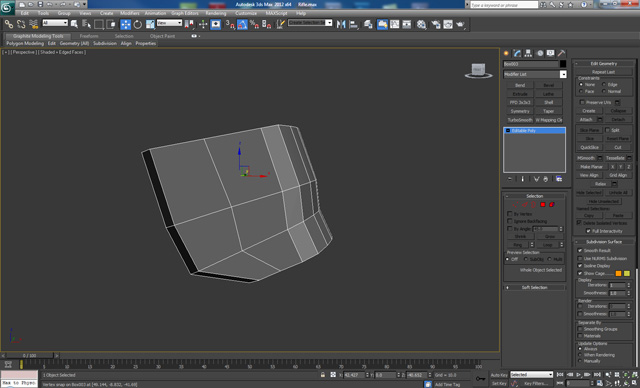Select Polygon sub-object level icon
The image size is (640, 388).
point(543,204)
